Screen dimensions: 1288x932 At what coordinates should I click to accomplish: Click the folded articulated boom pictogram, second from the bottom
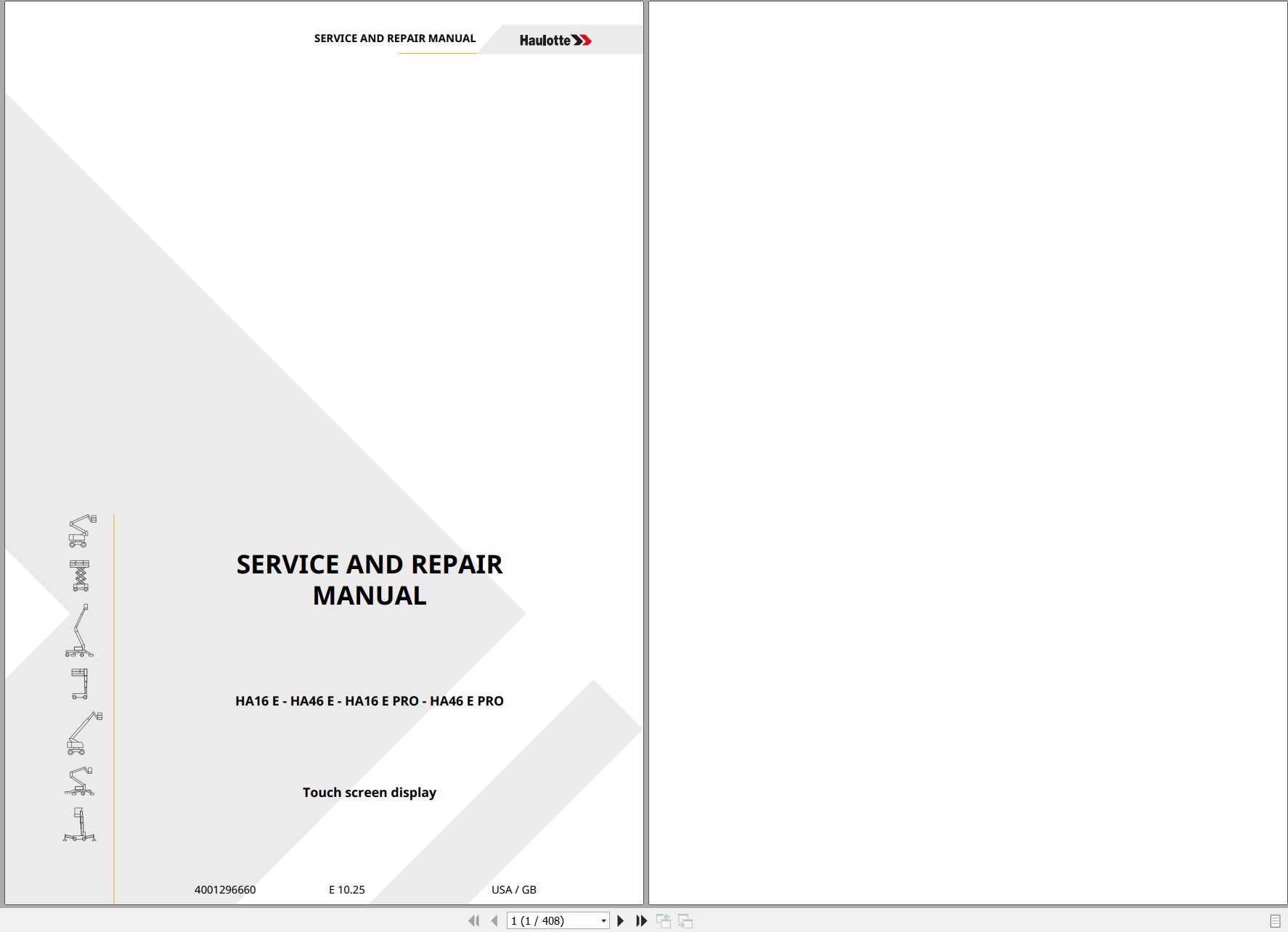coord(79,781)
